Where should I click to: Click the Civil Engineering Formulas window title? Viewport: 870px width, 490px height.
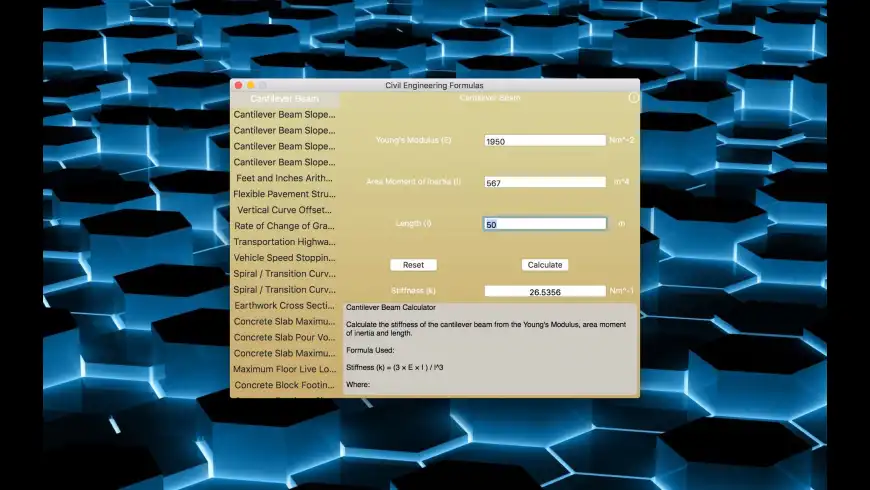pos(434,85)
